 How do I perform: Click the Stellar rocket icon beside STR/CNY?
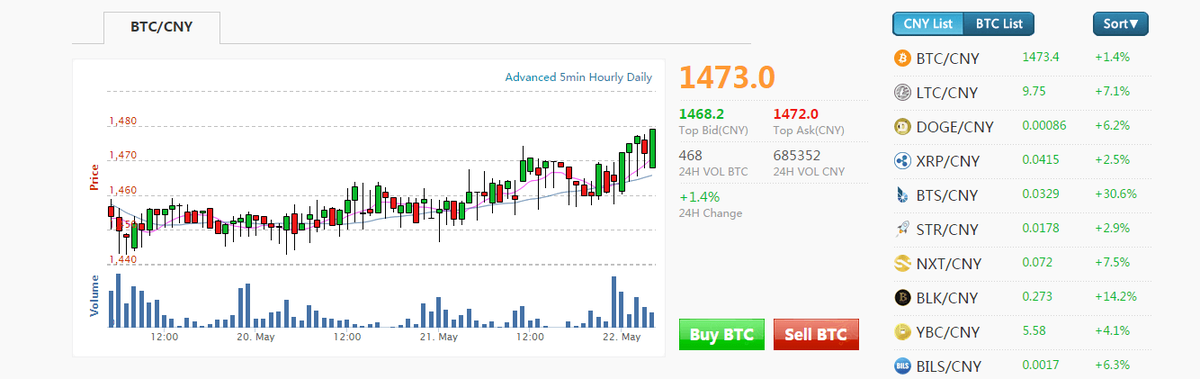[902, 229]
